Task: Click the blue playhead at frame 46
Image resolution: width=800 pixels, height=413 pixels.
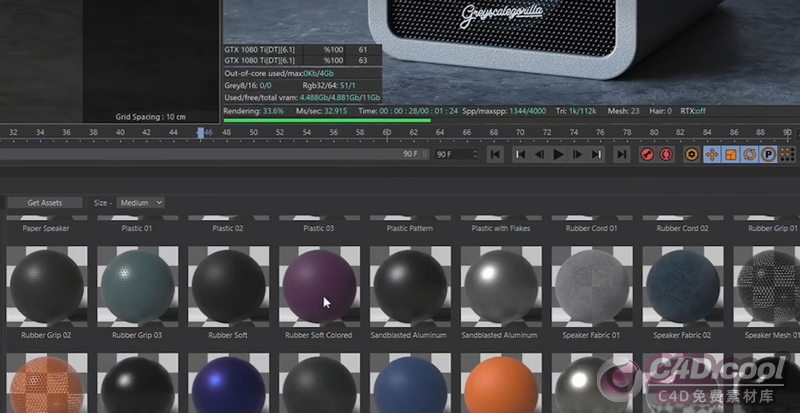Action: click(201, 133)
